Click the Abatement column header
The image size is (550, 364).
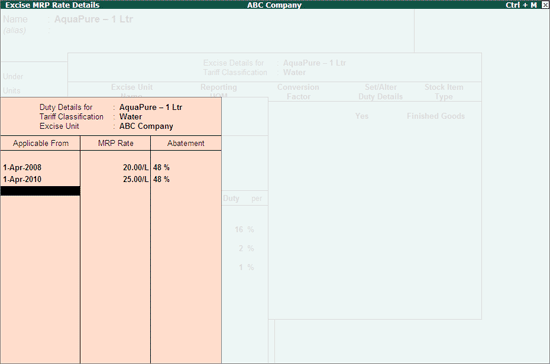click(186, 143)
